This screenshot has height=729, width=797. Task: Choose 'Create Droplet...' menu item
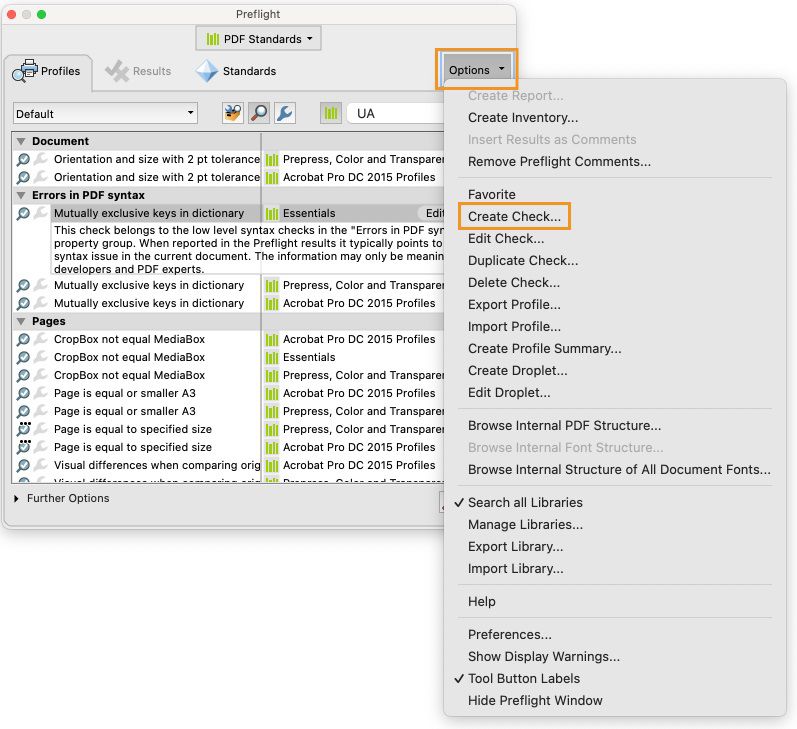point(517,371)
